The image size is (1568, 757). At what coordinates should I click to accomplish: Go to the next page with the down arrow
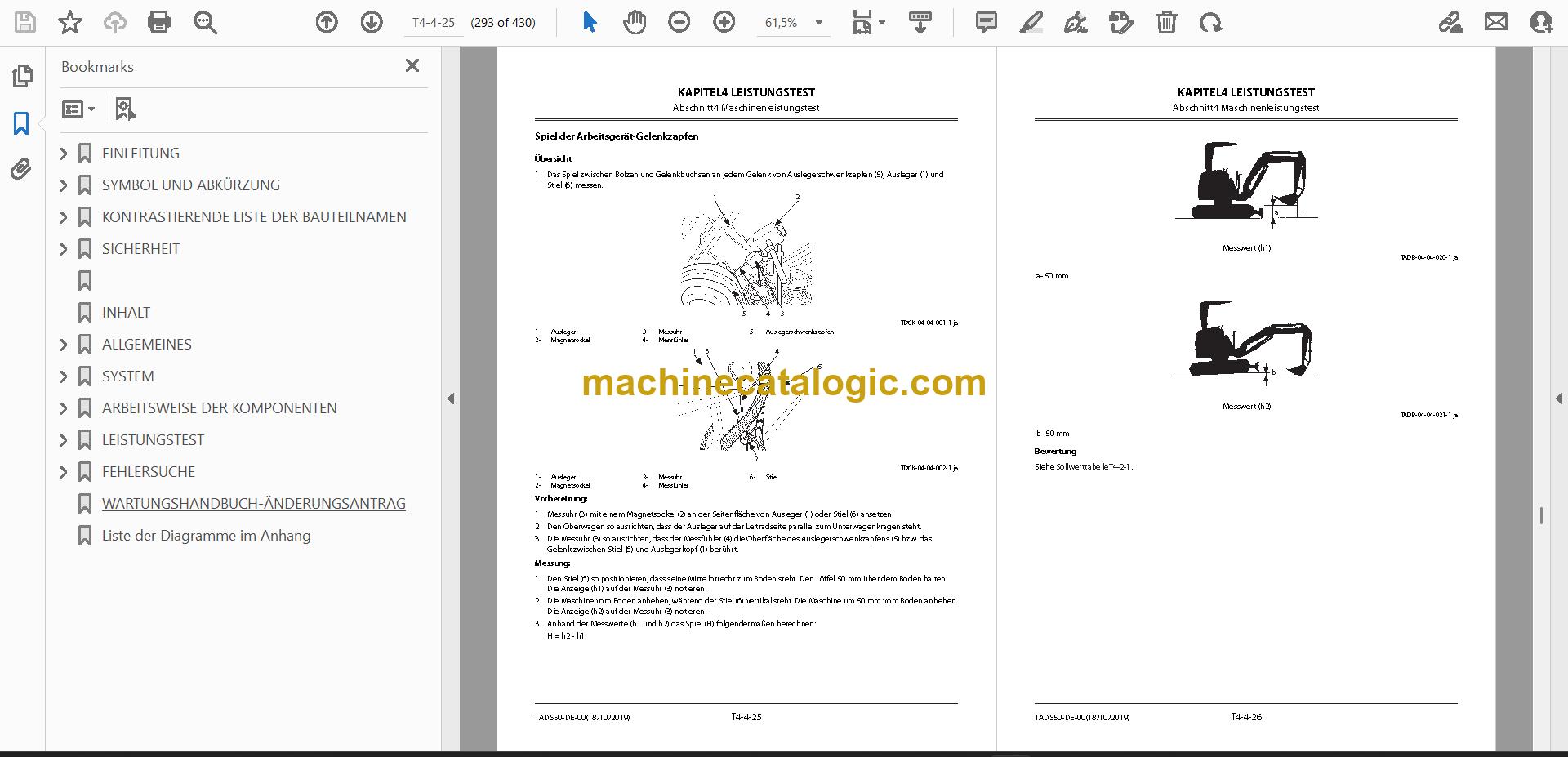pos(372,23)
